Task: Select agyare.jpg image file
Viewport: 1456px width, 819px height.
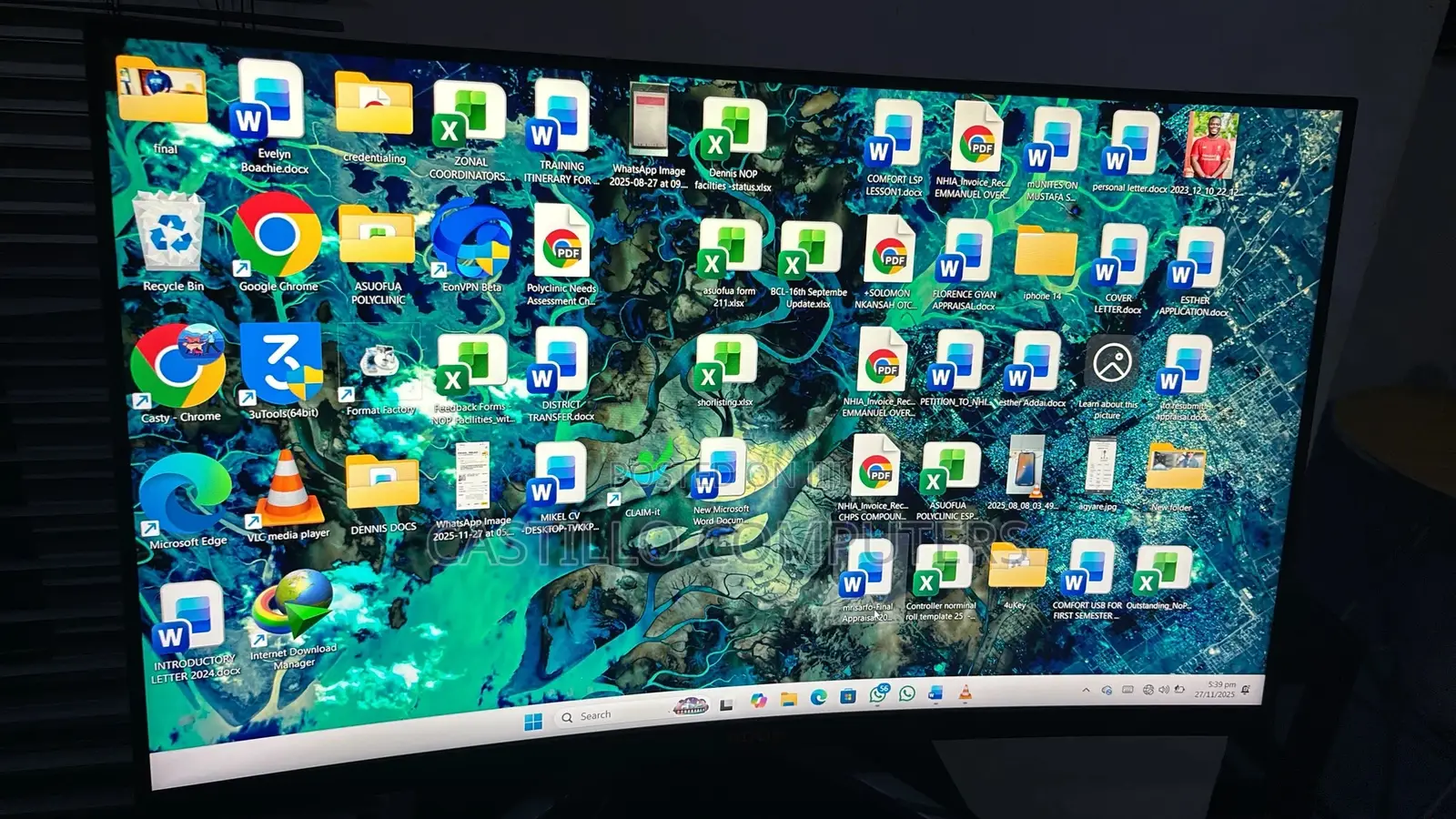Action: point(1100,474)
